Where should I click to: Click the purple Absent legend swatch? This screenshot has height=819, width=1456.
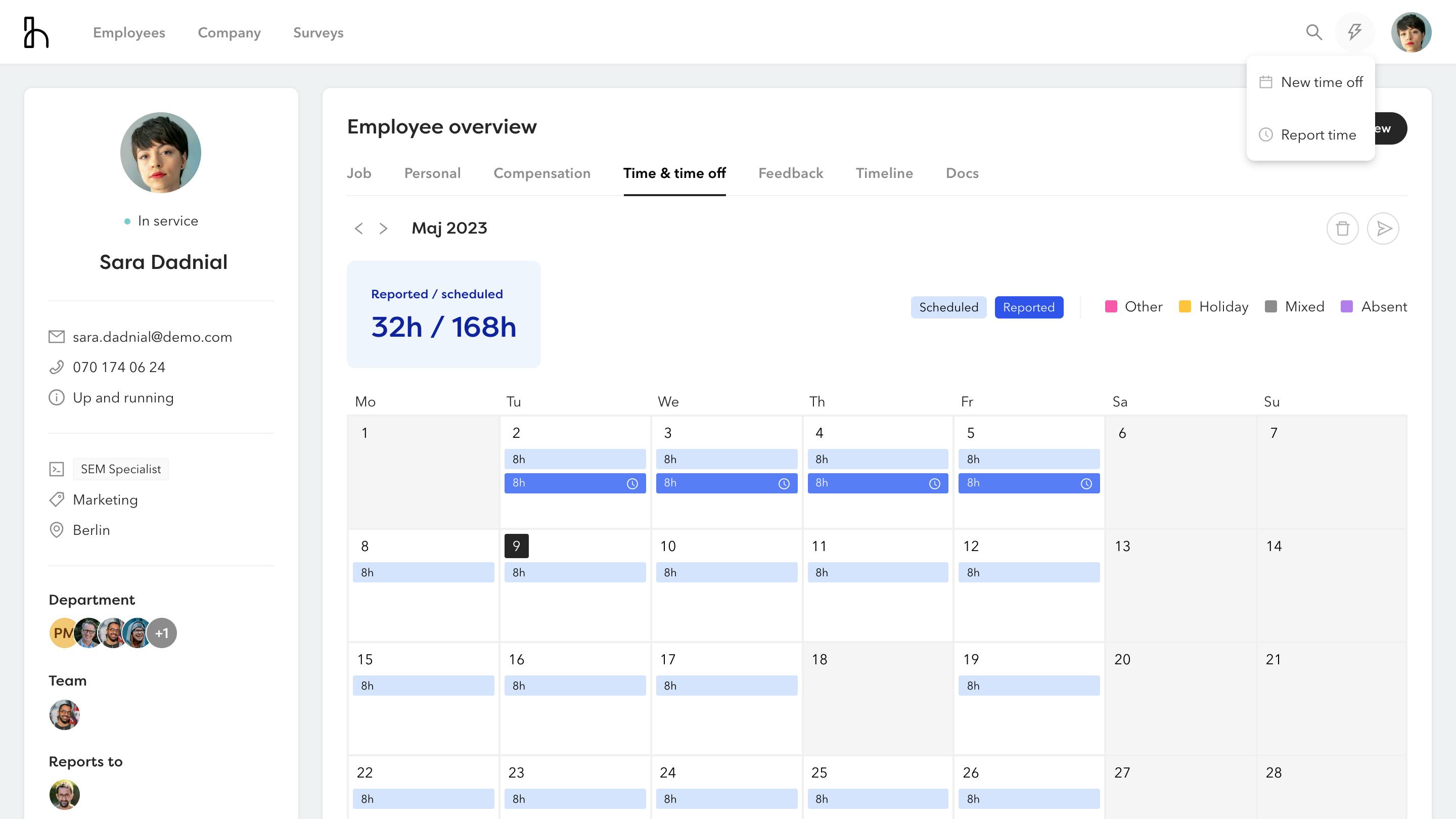(x=1347, y=307)
